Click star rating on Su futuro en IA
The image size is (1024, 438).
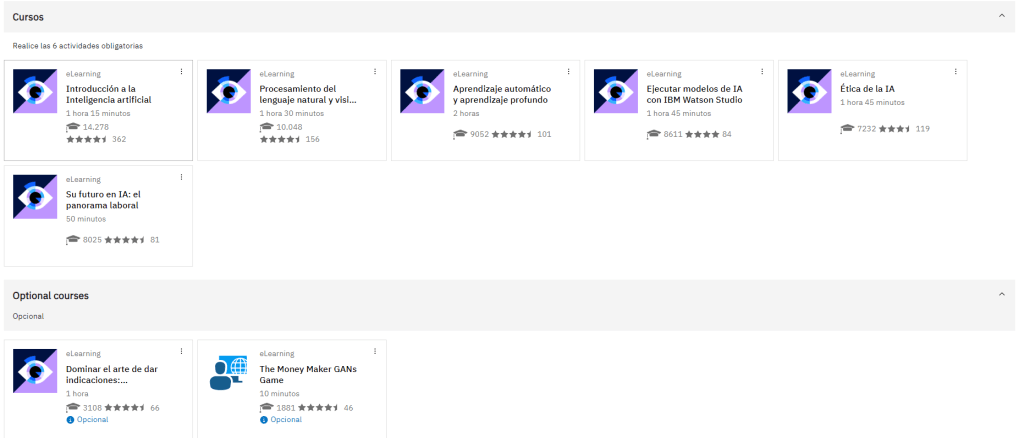pos(125,240)
